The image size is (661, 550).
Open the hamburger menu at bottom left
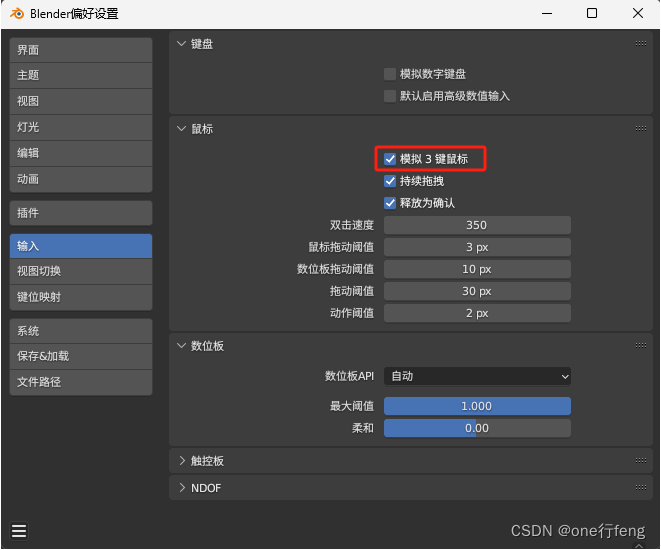19,531
